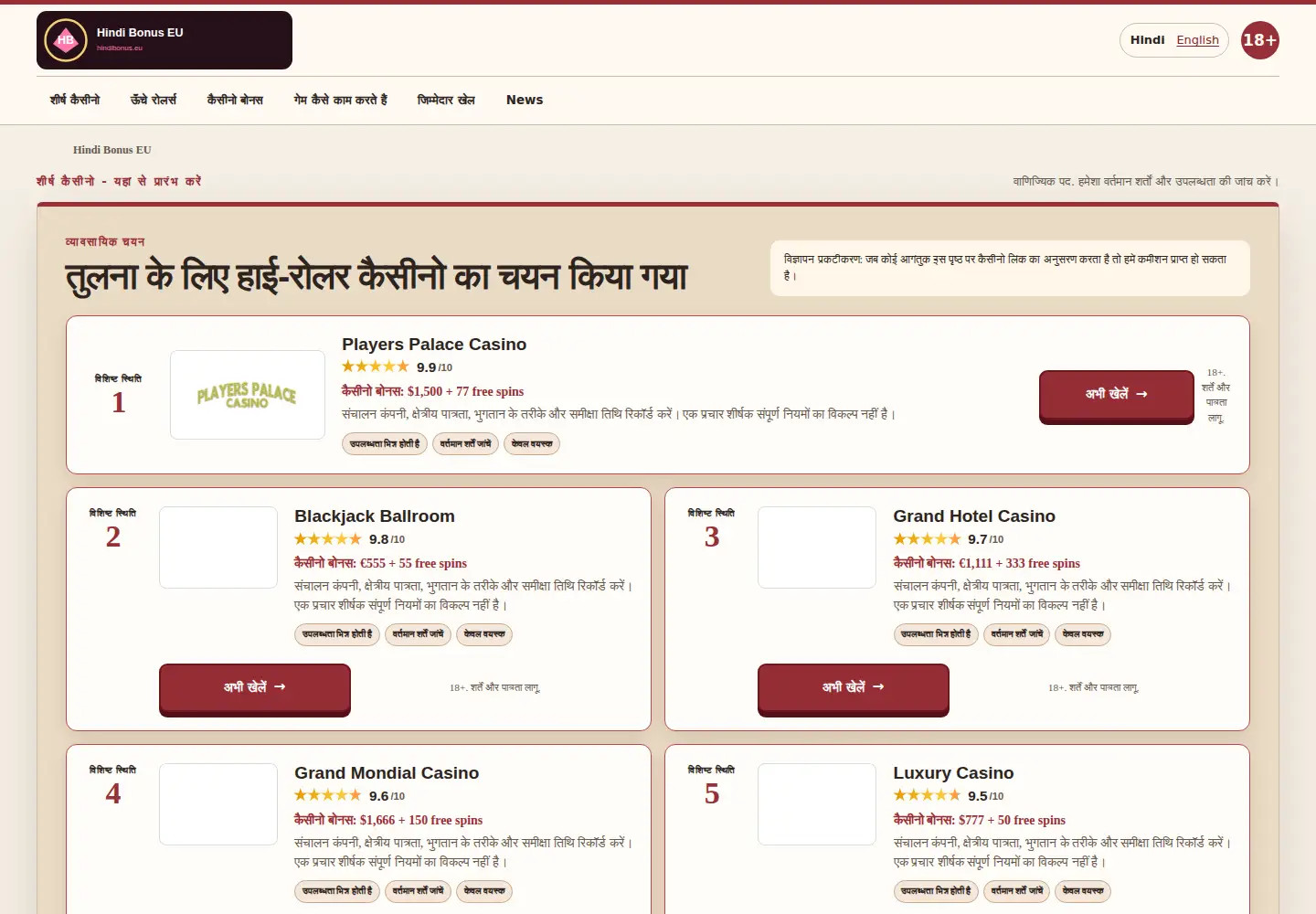This screenshot has height=914, width=1316.
Task: Click the HB circular logo icon
Action: click(66, 40)
